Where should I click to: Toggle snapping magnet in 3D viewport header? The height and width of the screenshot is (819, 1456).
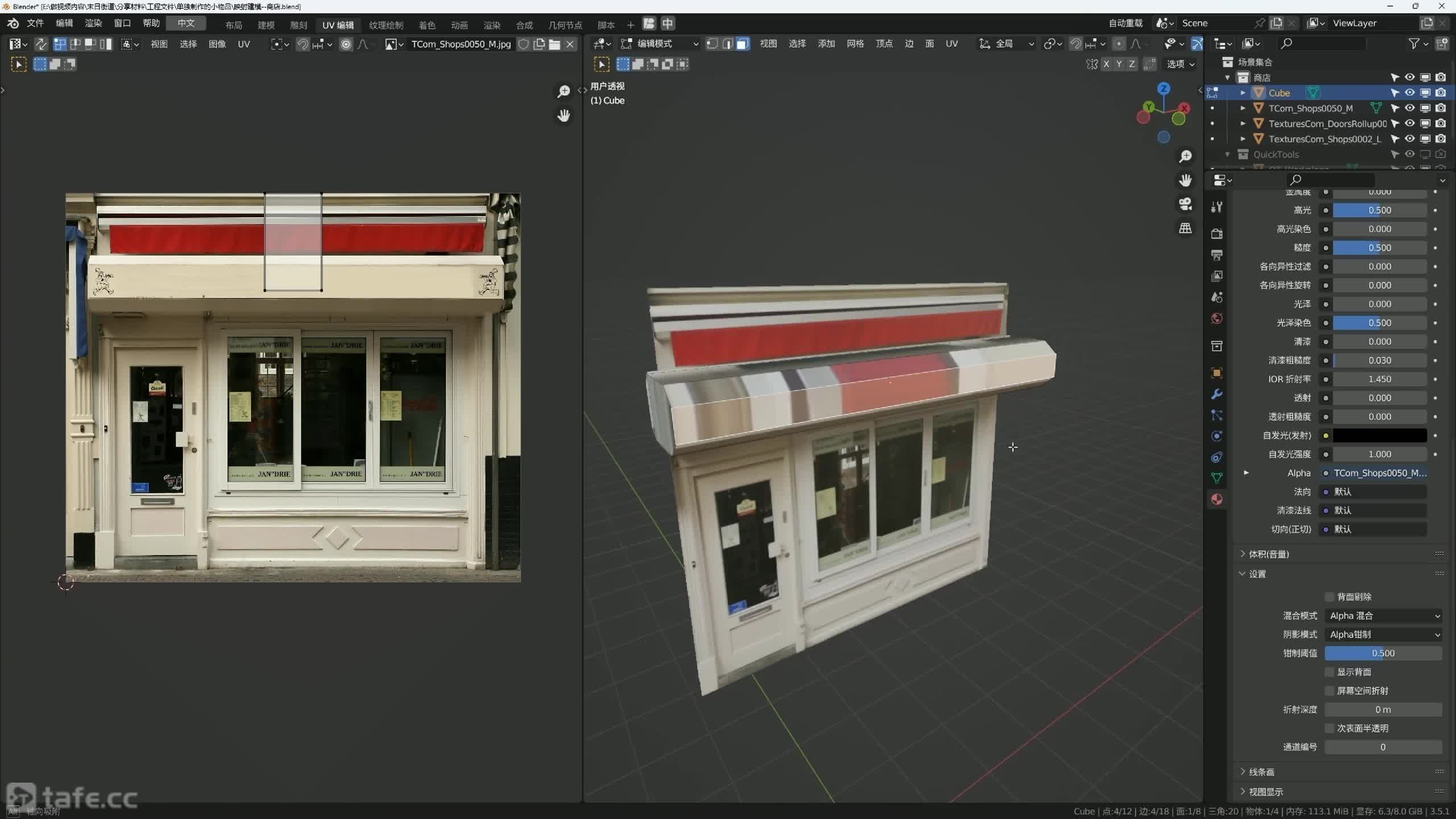pyautogui.click(x=1076, y=44)
